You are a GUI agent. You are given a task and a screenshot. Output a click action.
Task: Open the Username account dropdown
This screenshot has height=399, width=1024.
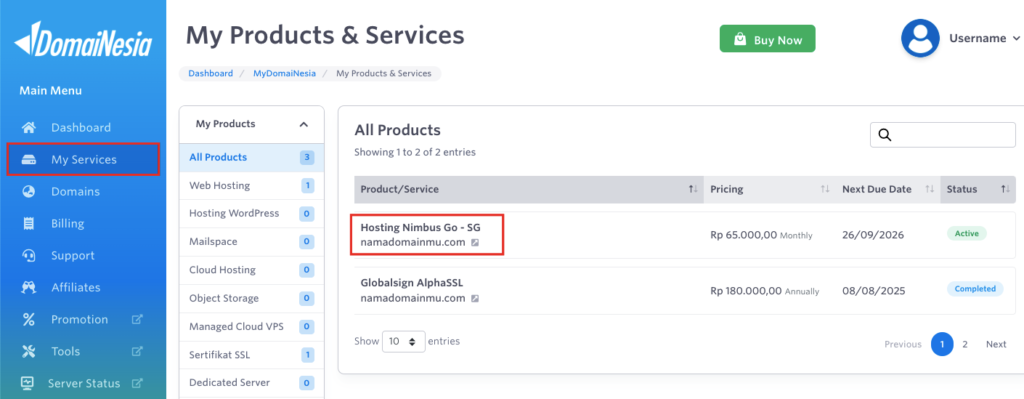pos(984,39)
